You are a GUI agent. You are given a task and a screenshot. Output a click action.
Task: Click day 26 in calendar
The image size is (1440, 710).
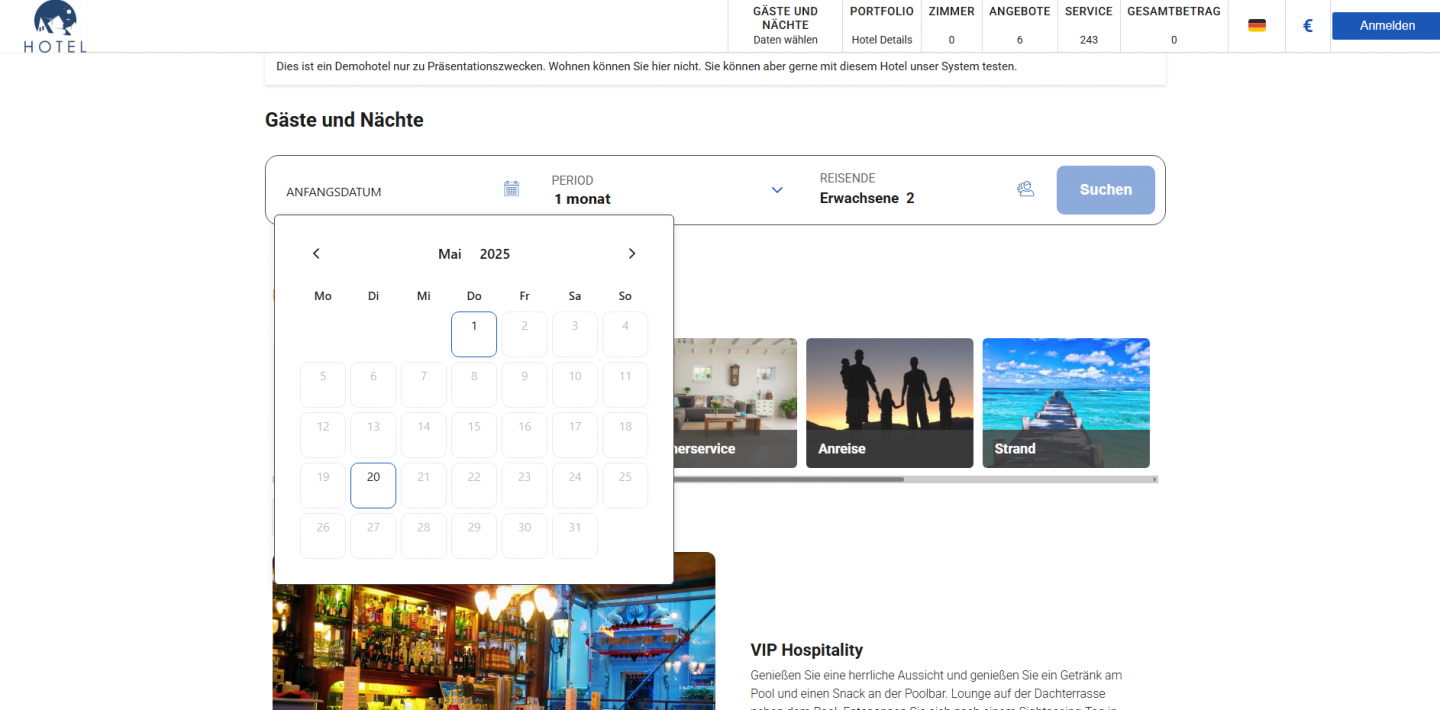pos(323,536)
